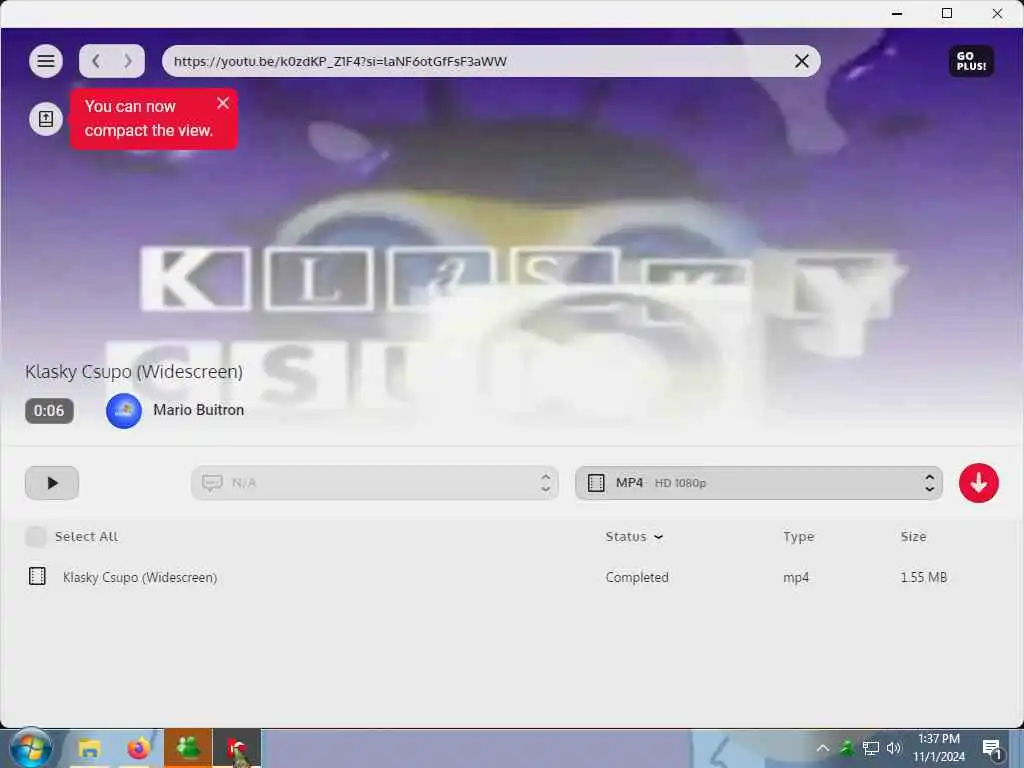Viewport: 1024px width, 768px height.
Task: Open the hamburger menu
Action: point(46,61)
